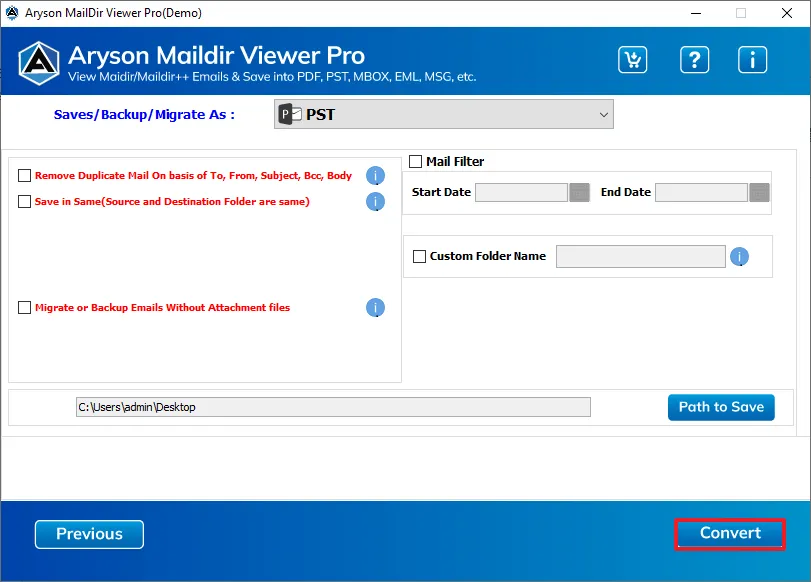Minimize the Aryson window

pos(696,13)
